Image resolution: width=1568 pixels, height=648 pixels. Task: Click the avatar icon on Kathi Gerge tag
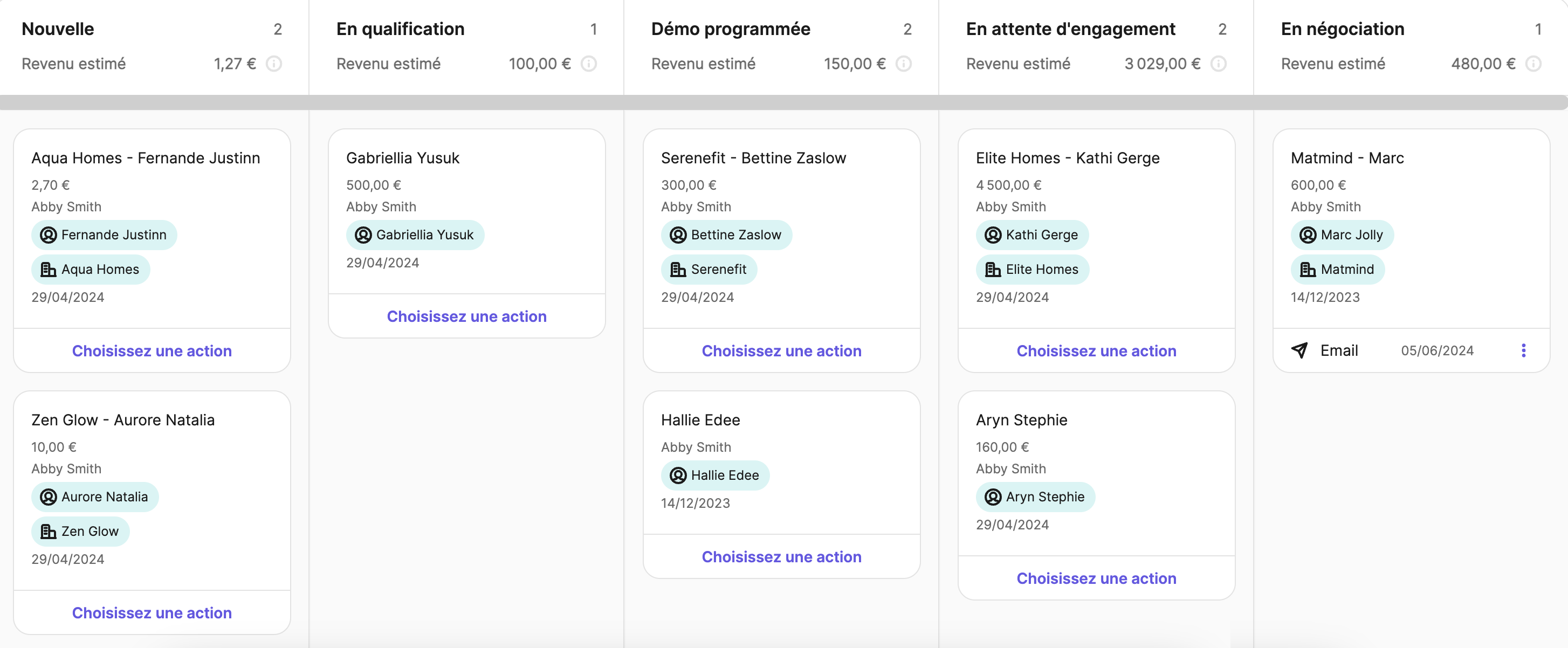(x=992, y=236)
